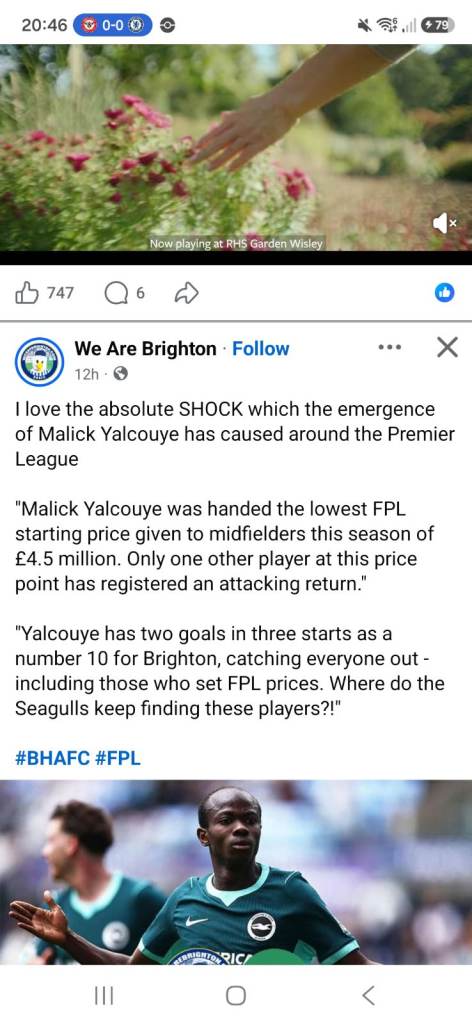Viewport: 472px width, 1024px height.
Task: Tap the #BHAFC hashtag
Action: pyautogui.click(x=52, y=758)
